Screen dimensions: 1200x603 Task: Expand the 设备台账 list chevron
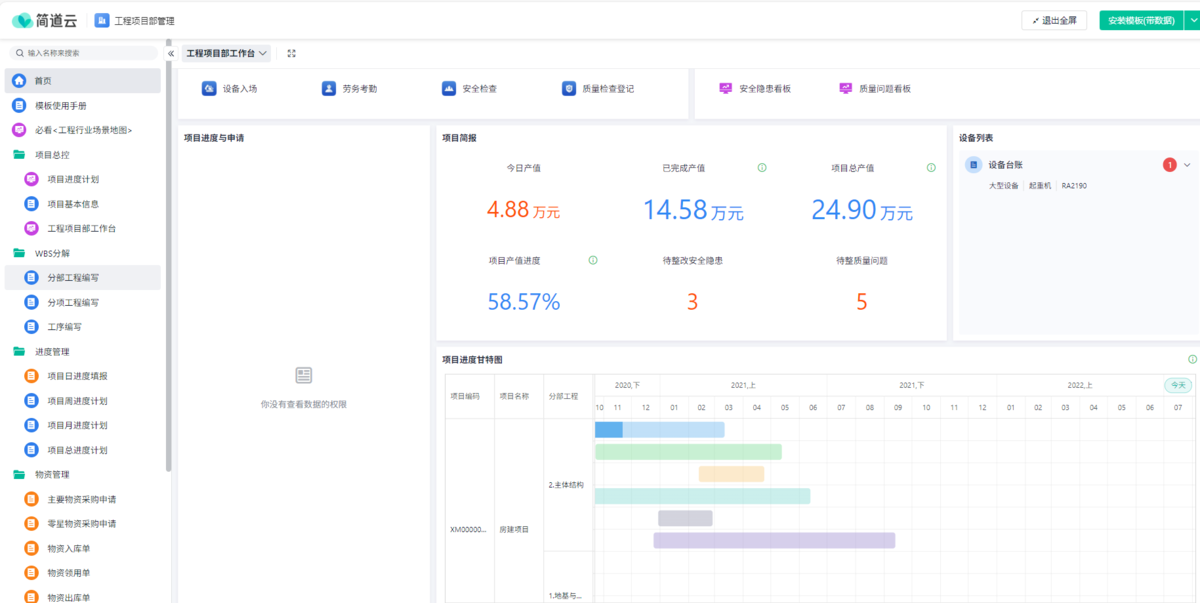point(1187,165)
